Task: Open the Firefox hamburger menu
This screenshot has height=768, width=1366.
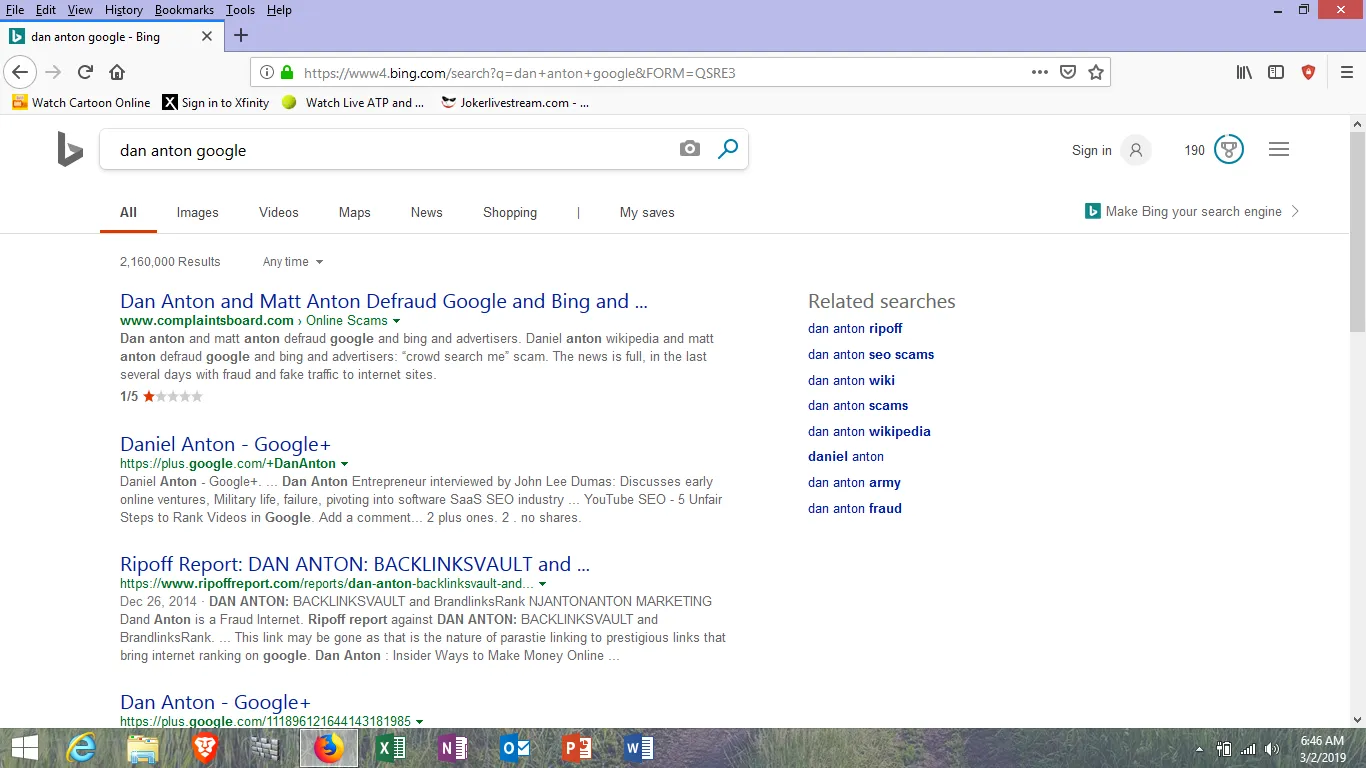Action: 1346,72
